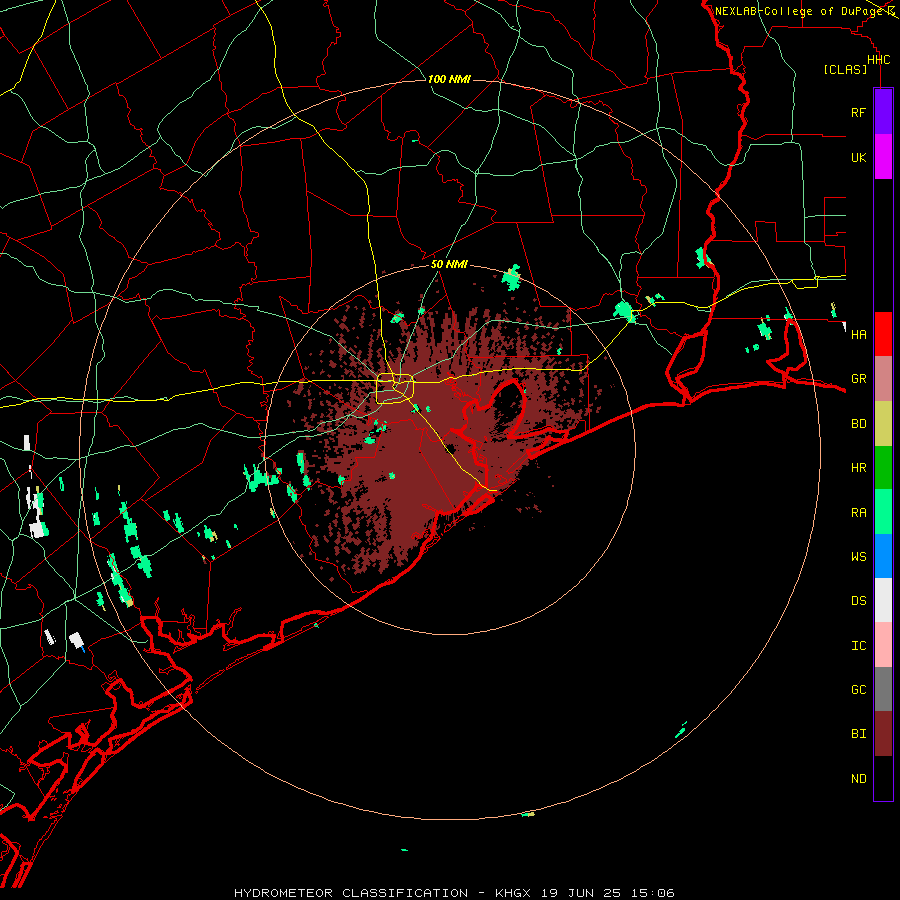Click the "HR" legend label
The height and width of the screenshot is (900, 900).
tap(858, 468)
